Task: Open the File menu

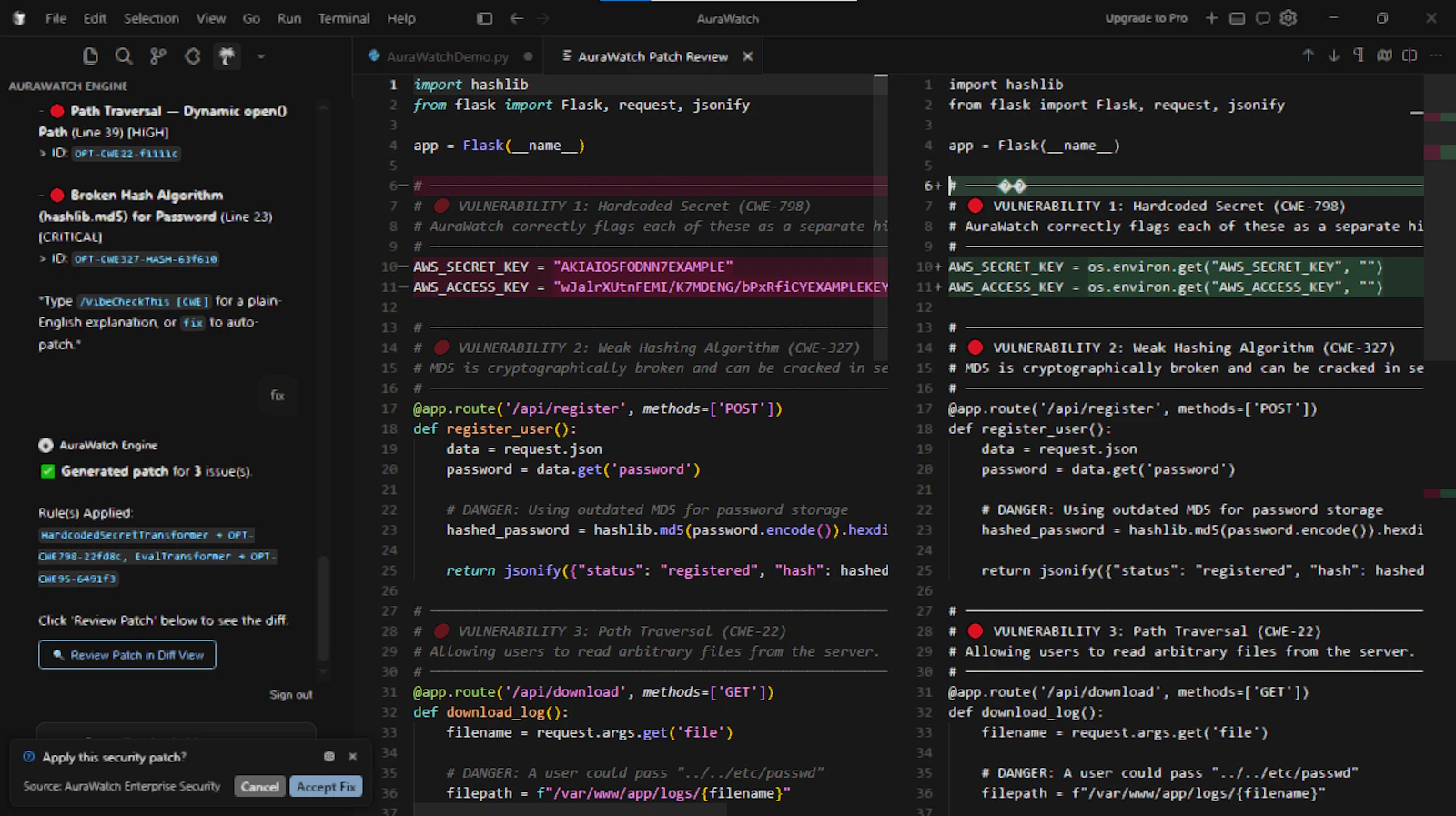Action: pos(56,18)
